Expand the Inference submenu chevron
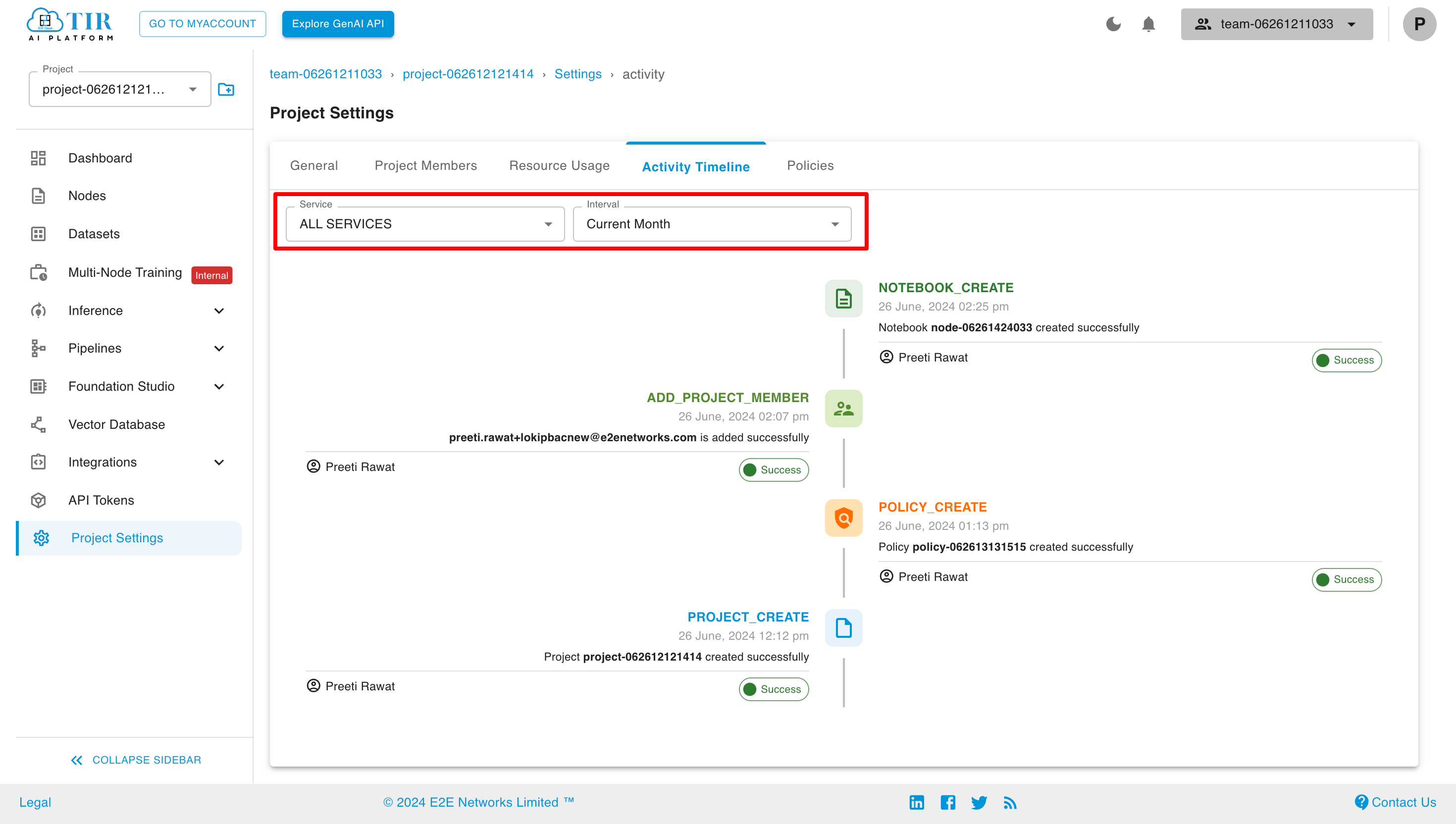Image resolution: width=1456 pixels, height=825 pixels. click(219, 310)
